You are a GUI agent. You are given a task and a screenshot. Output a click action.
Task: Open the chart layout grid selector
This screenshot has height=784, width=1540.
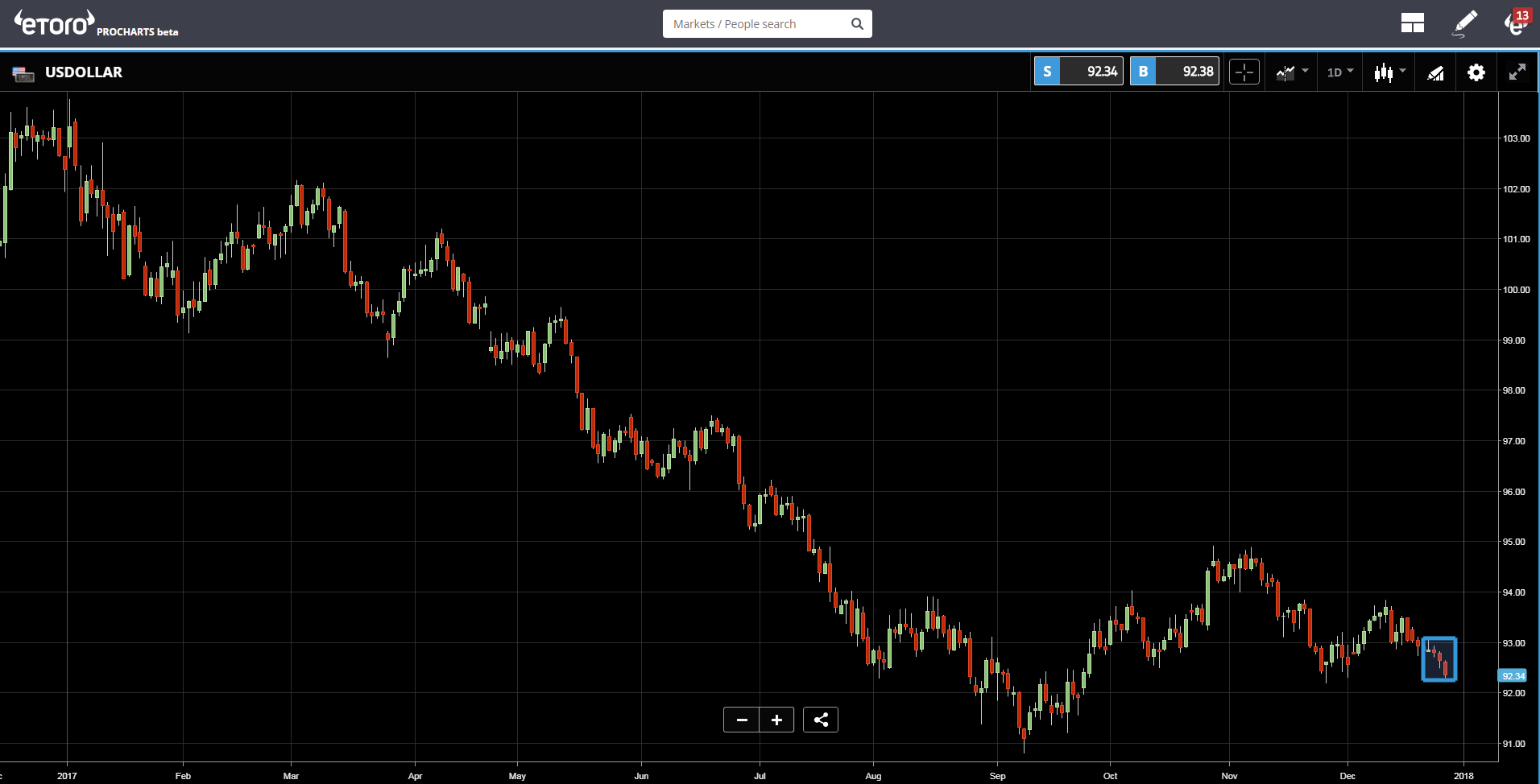pos(1412,23)
